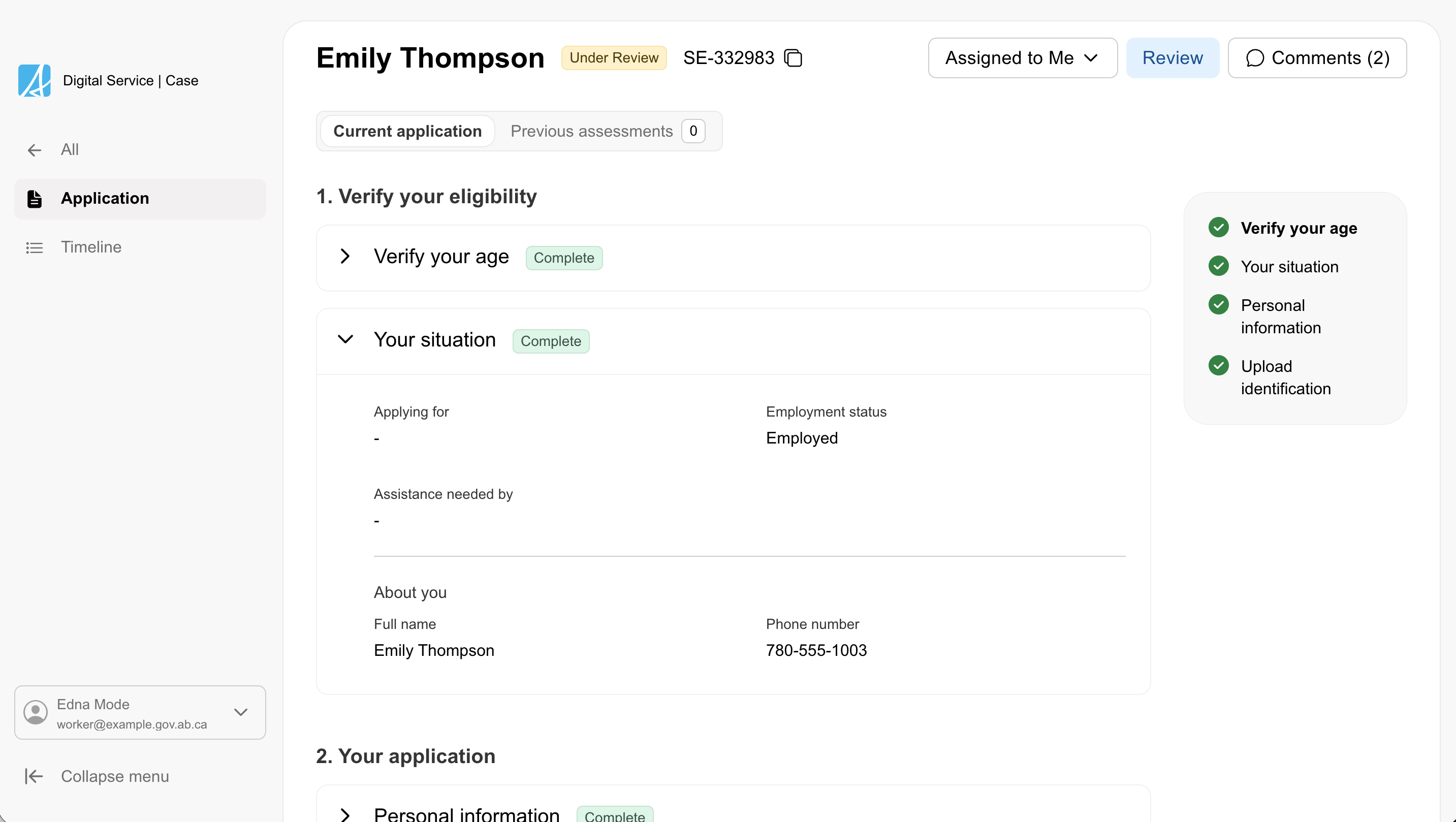Select the Current application tab

[x=407, y=131]
